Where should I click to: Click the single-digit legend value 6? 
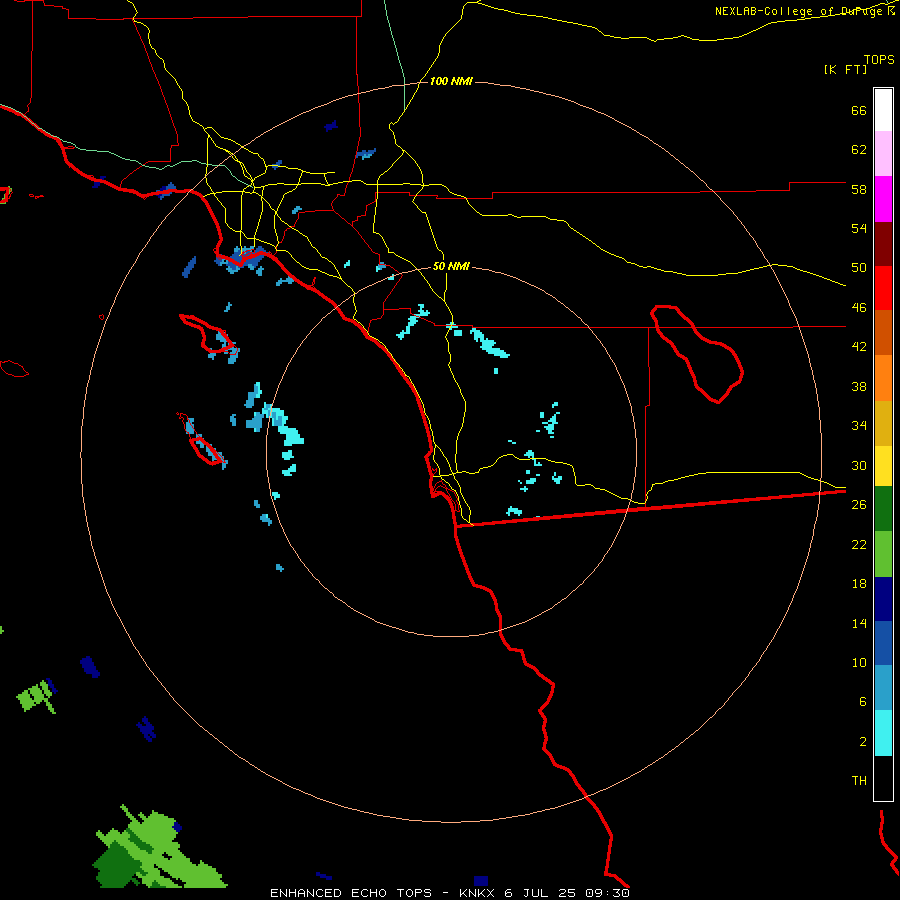coord(863,702)
